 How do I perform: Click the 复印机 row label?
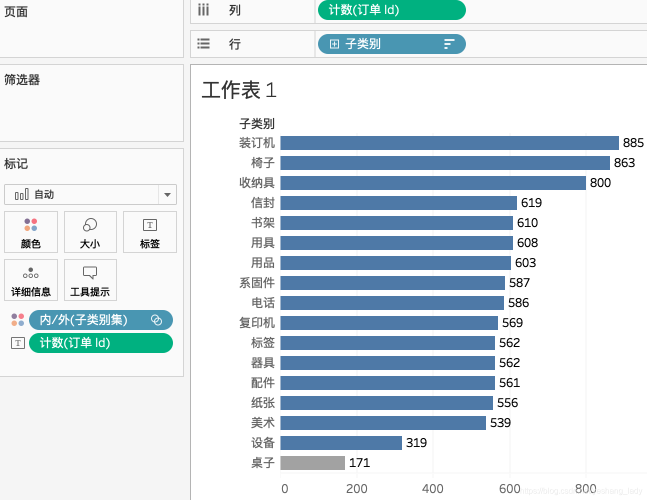click(x=257, y=323)
